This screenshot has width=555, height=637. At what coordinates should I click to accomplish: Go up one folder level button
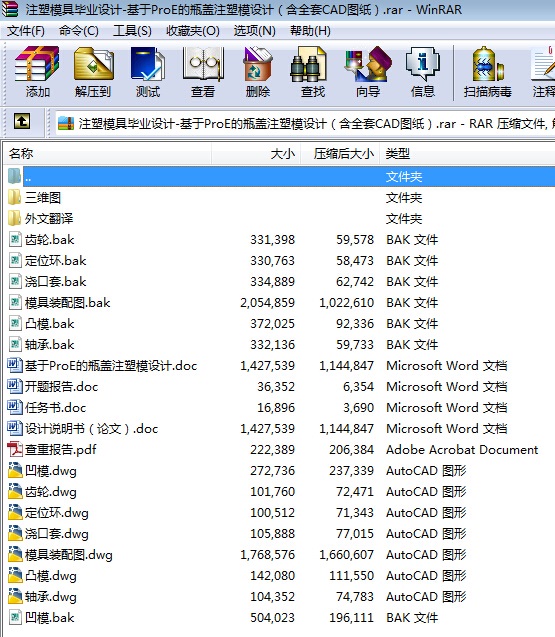pyautogui.click(x=22, y=121)
